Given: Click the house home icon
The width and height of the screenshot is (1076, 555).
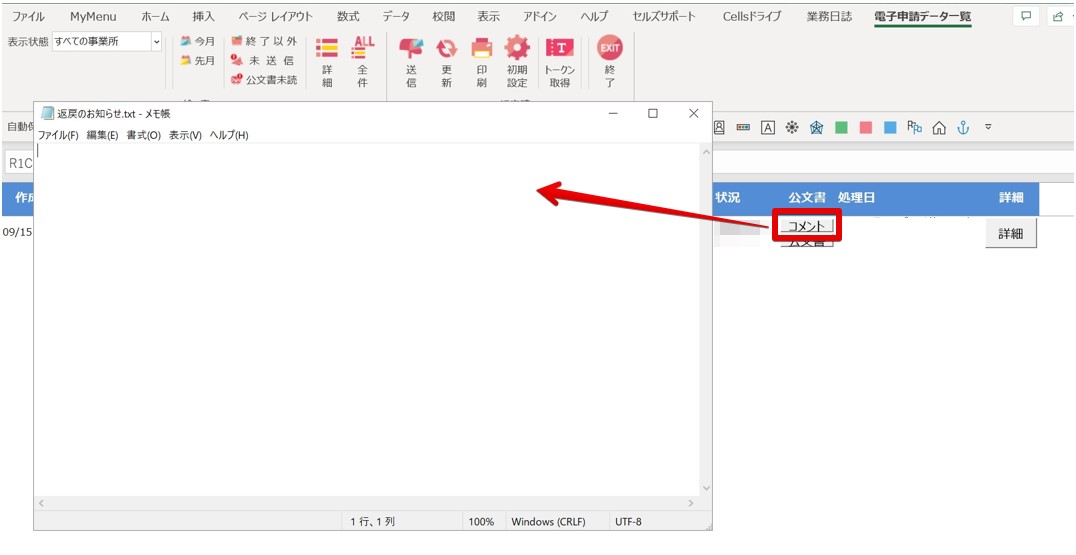Looking at the screenshot, I should pyautogui.click(x=939, y=127).
